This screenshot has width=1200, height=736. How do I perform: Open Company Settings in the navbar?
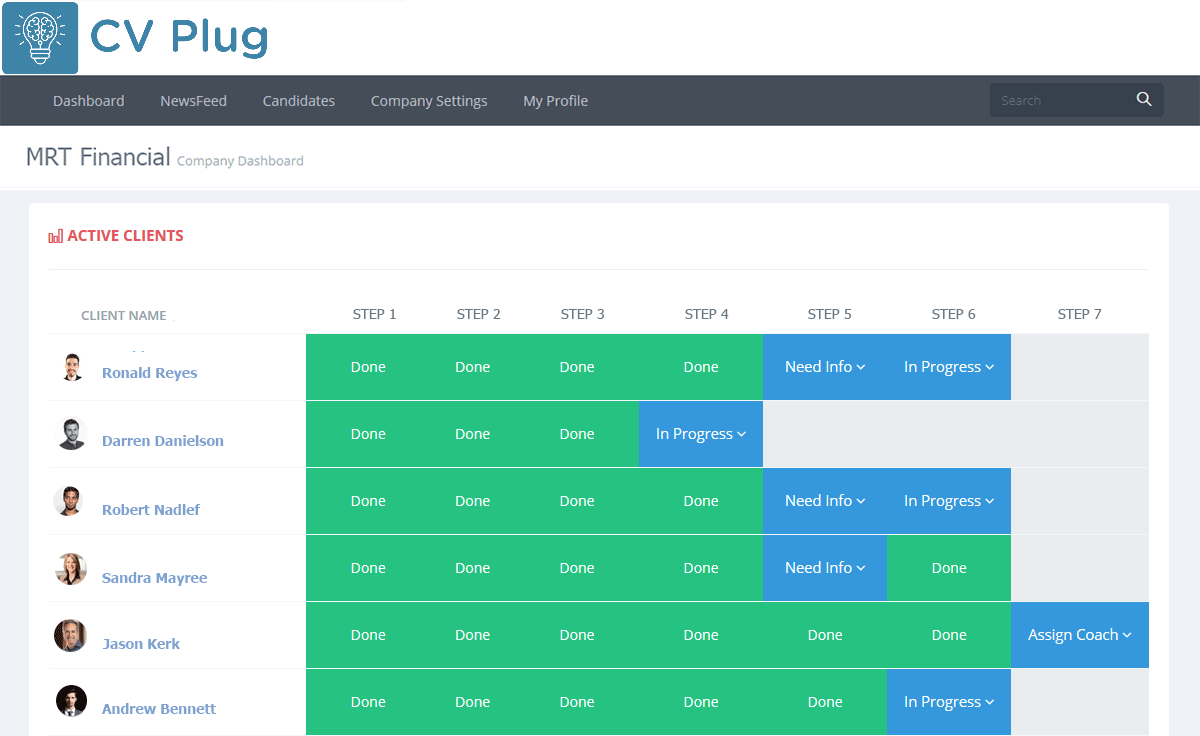[429, 101]
